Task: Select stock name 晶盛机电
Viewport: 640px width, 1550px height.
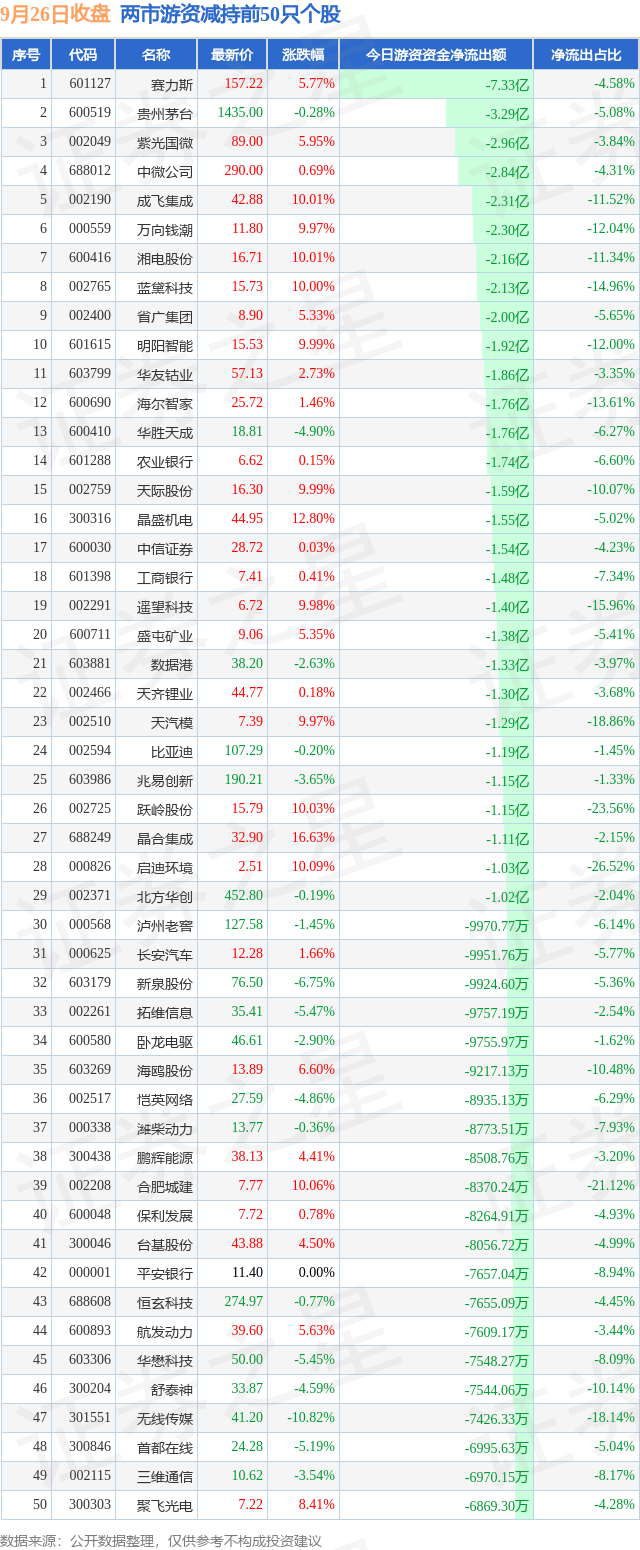Action: tap(166, 519)
